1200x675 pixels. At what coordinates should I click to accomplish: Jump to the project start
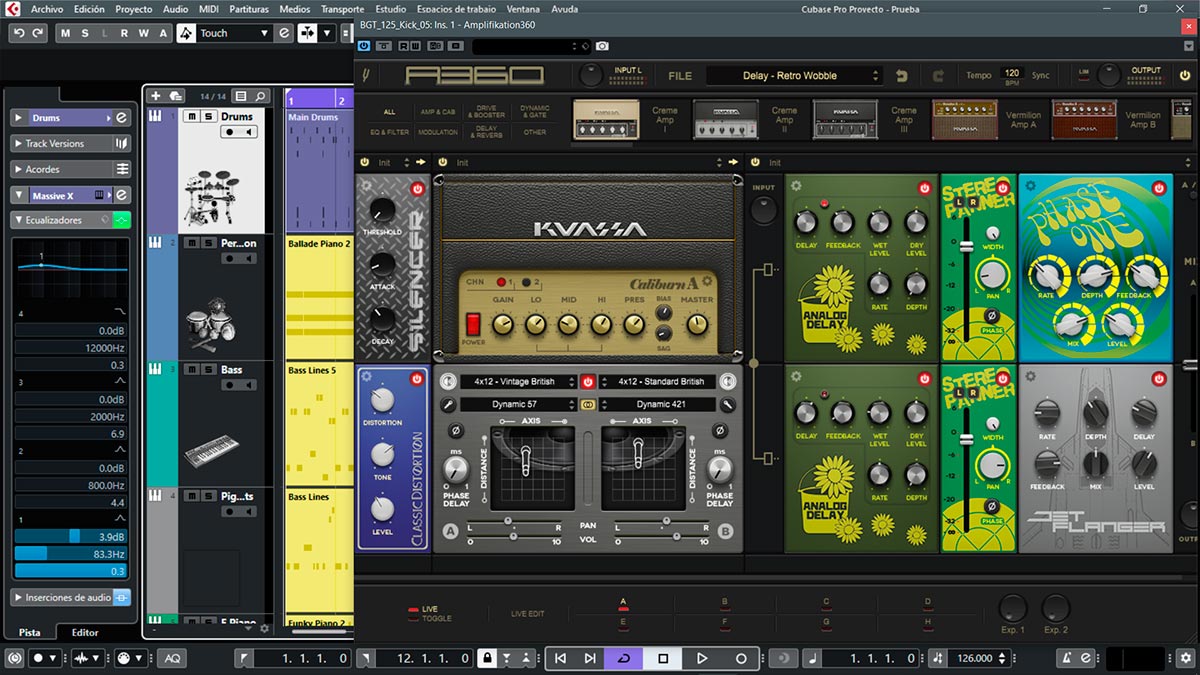click(x=560, y=658)
